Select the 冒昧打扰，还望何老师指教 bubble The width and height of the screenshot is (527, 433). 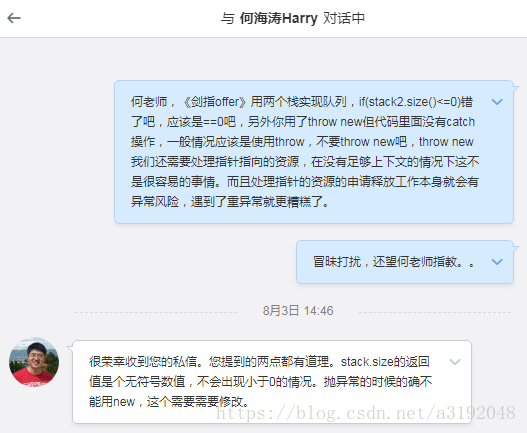coord(405,262)
